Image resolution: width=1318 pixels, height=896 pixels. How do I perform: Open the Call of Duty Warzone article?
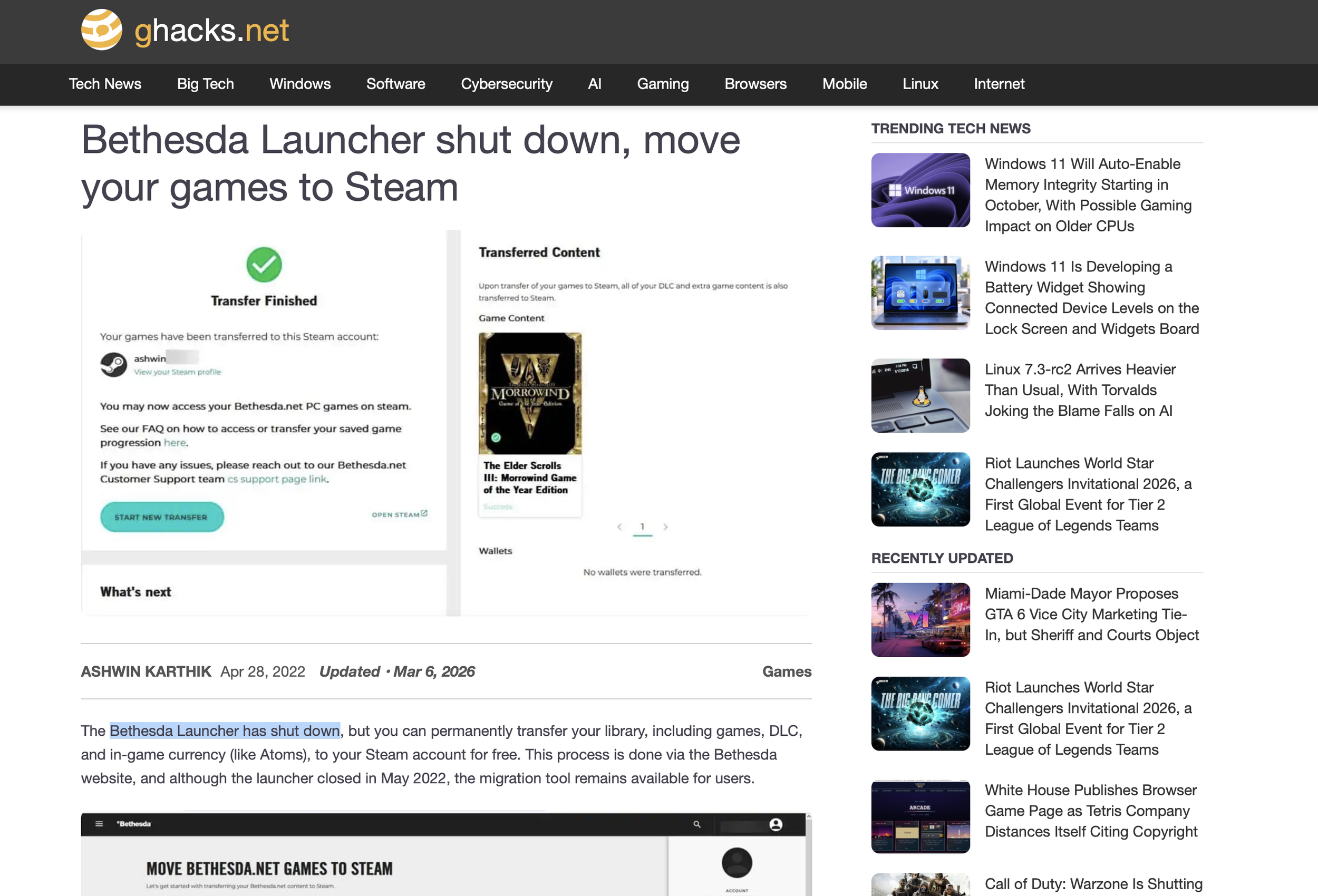(1093, 883)
